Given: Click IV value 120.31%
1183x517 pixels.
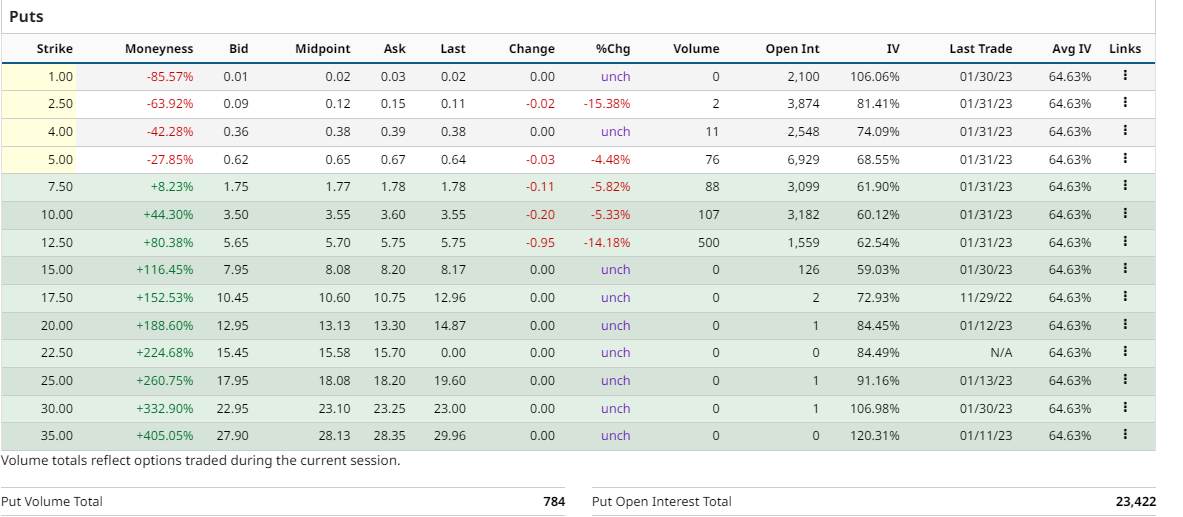Looking at the screenshot, I should (876, 436).
